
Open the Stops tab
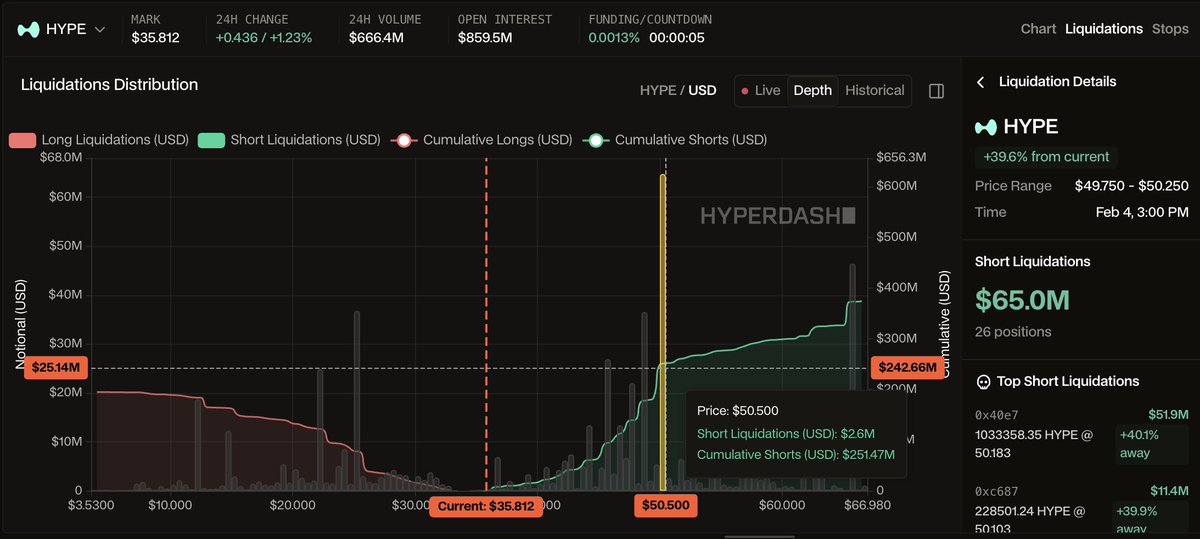pos(1170,29)
